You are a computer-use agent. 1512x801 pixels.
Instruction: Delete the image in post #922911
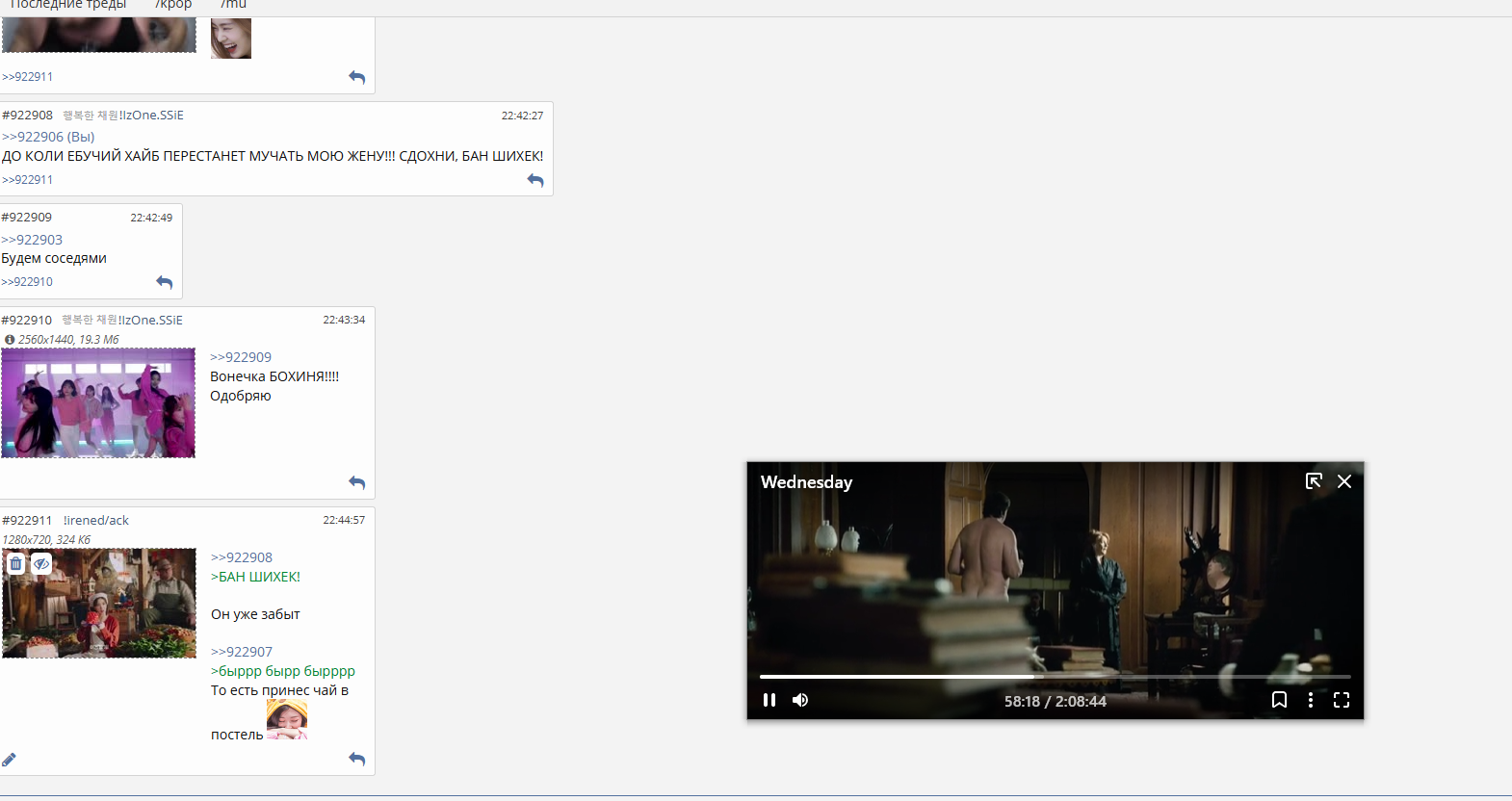click(x=16, y=564)
